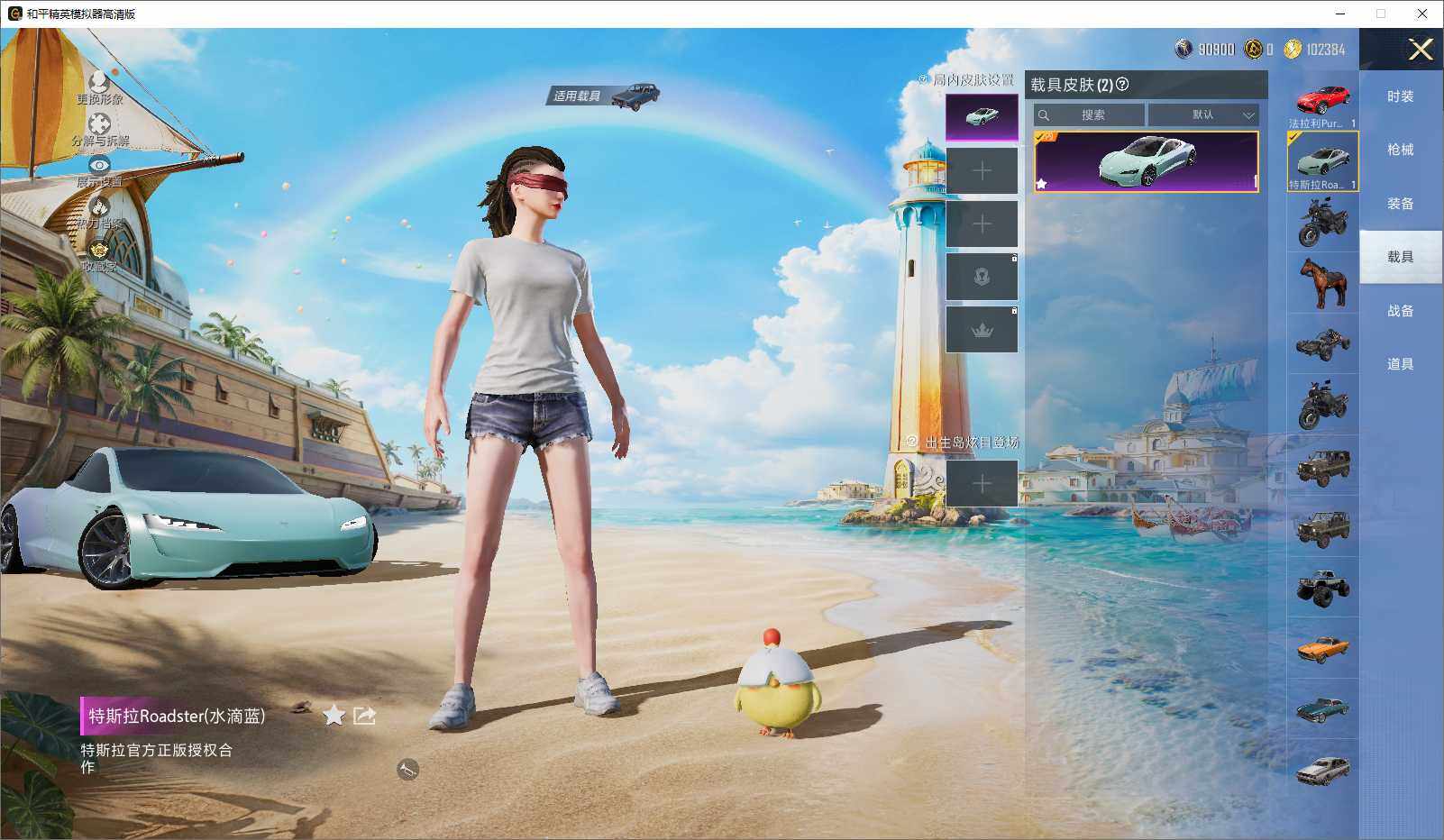This screenshot has width=1444, height=840.
Task: Choose the second motorcycle below buggy
Action: point(1322,405)
